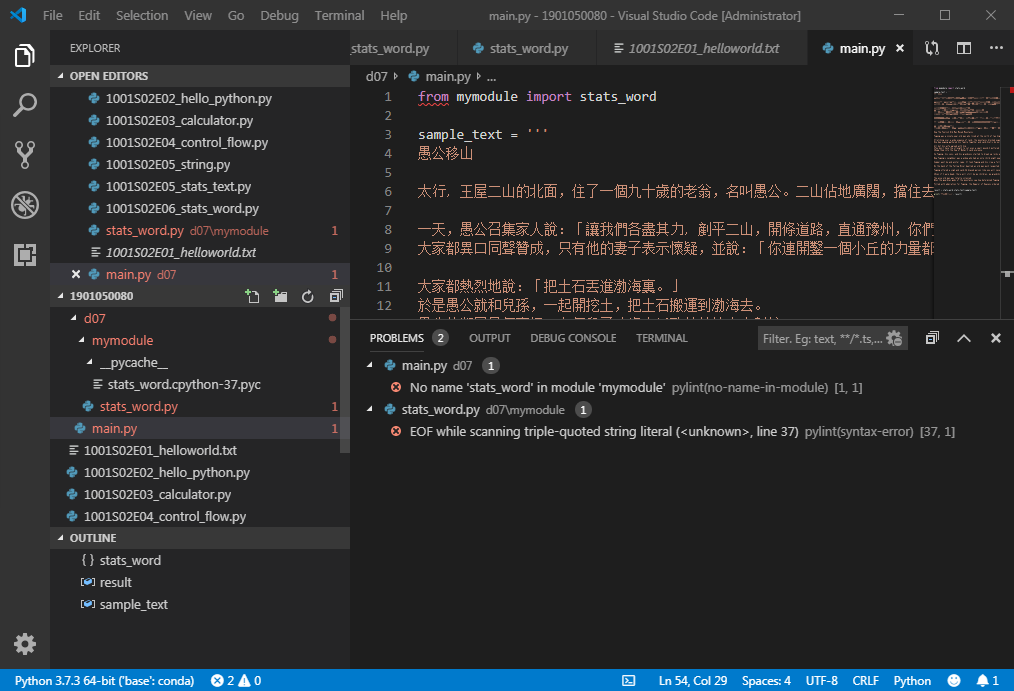Image resolution: width=1014 pixels, height=691 pixels.
Task: Open the Manage gear menu
Action: (x=25, y=644)
